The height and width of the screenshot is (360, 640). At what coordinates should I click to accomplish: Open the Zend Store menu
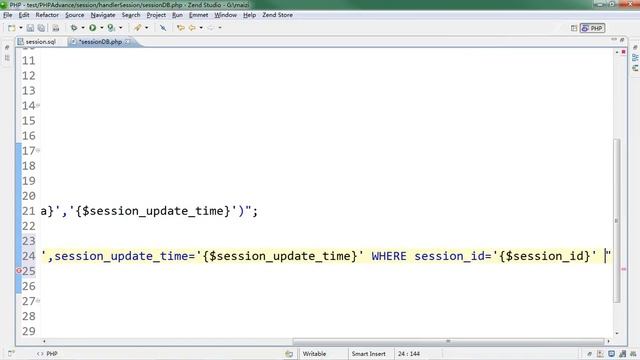click(x=277, y=15)
